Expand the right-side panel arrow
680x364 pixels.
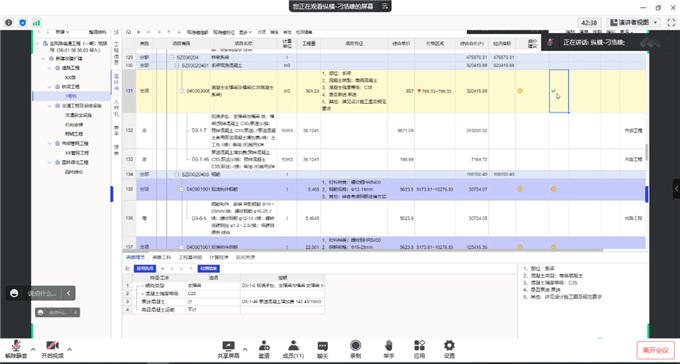pyautogui.click(x=676, y=189)
